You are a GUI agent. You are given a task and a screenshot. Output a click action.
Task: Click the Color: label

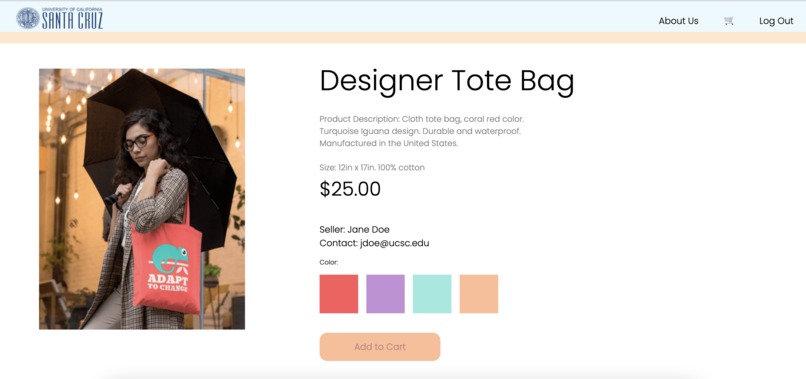329,262
